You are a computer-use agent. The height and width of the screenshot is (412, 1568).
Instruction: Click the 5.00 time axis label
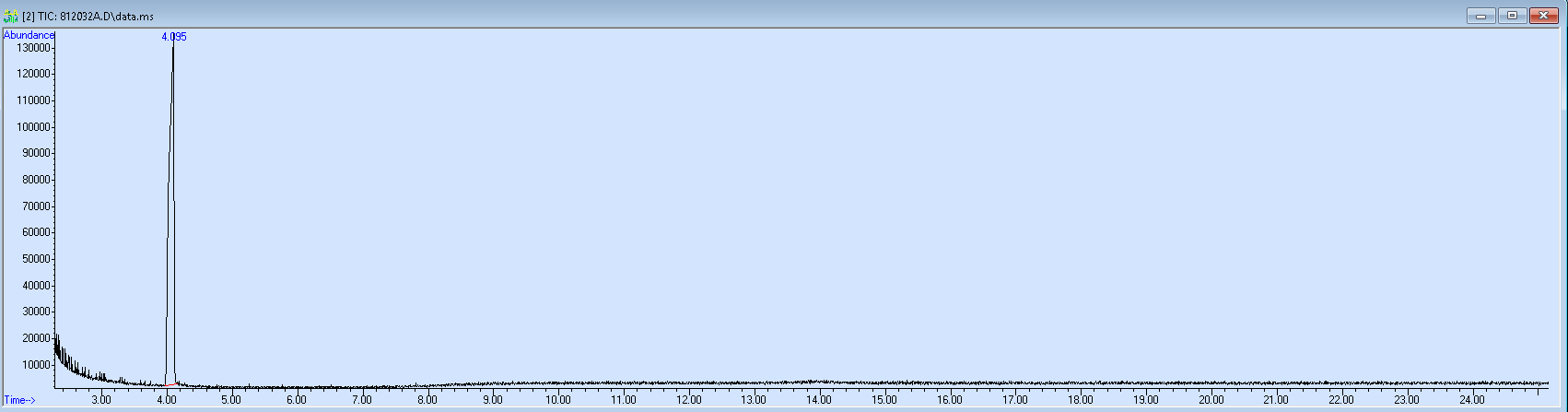[x=231, y=400]
